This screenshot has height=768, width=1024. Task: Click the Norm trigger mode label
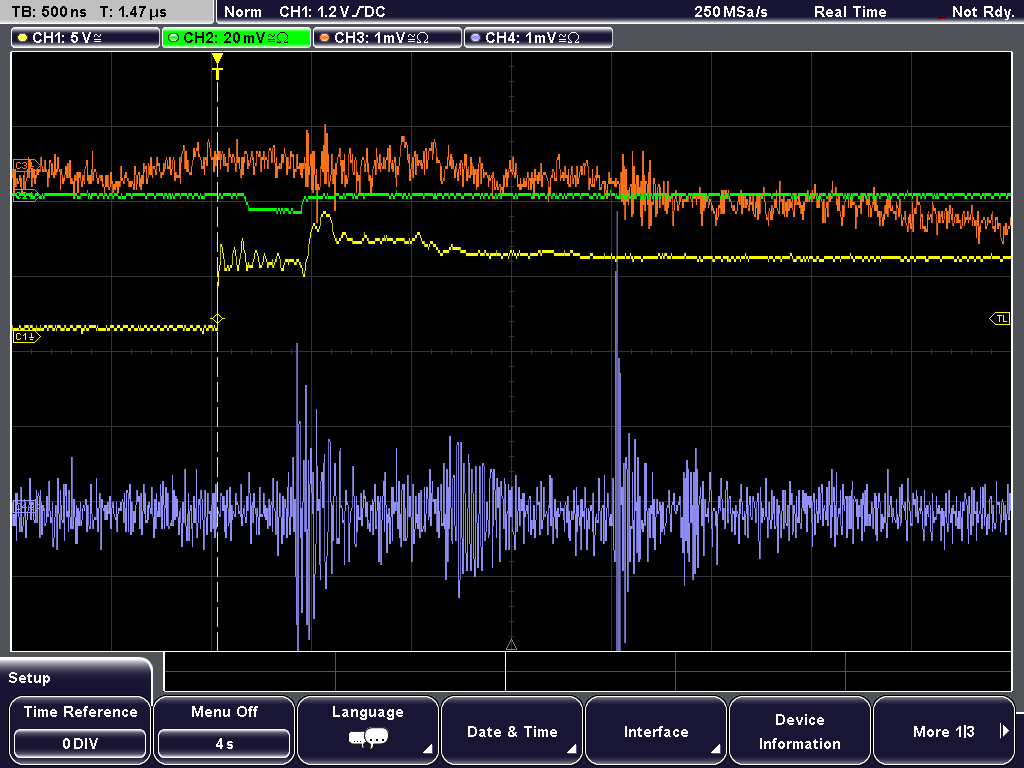(x=243, y=12)
